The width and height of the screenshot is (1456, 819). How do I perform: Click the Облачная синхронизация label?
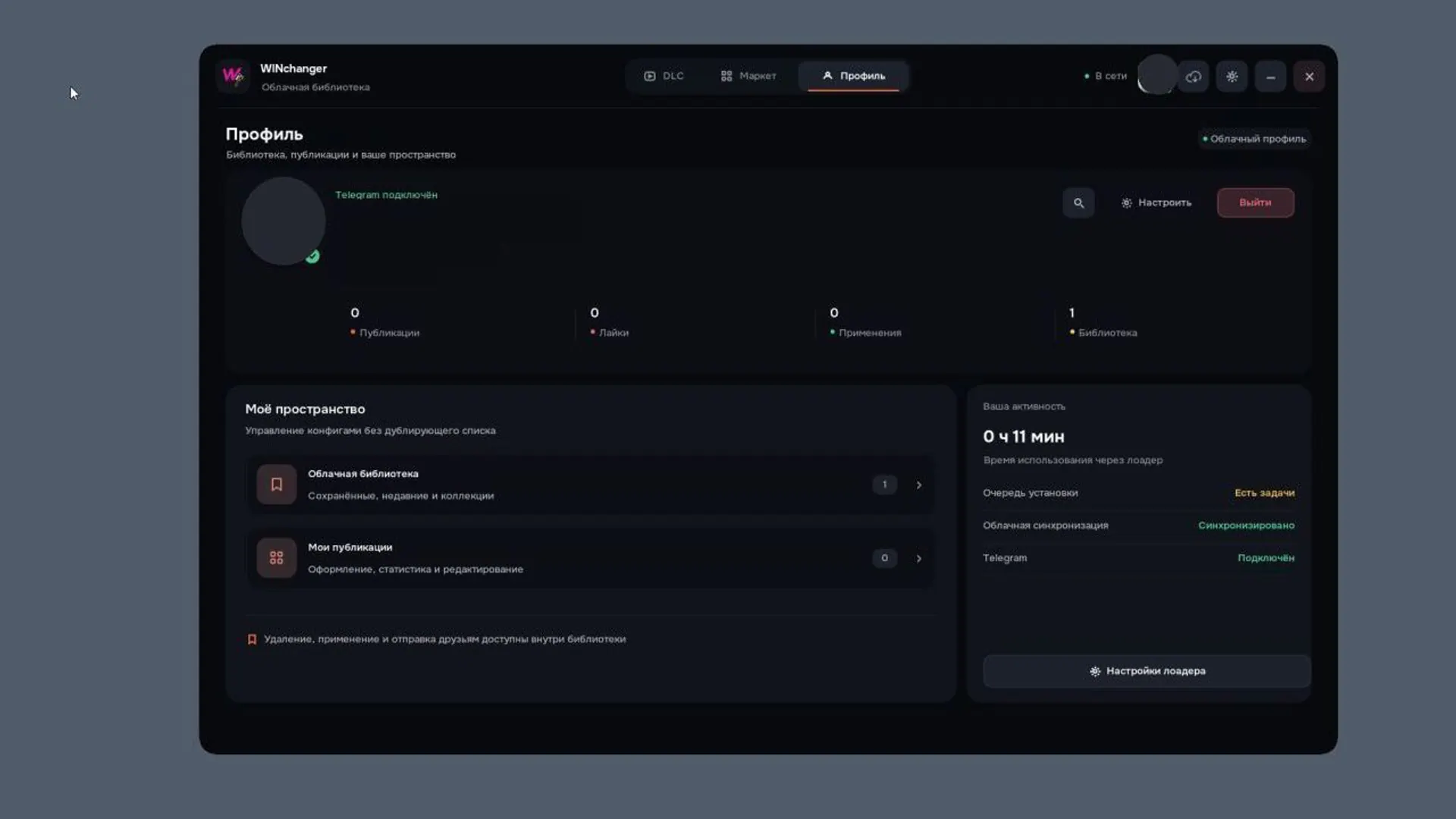click(x=1045, y=526)
